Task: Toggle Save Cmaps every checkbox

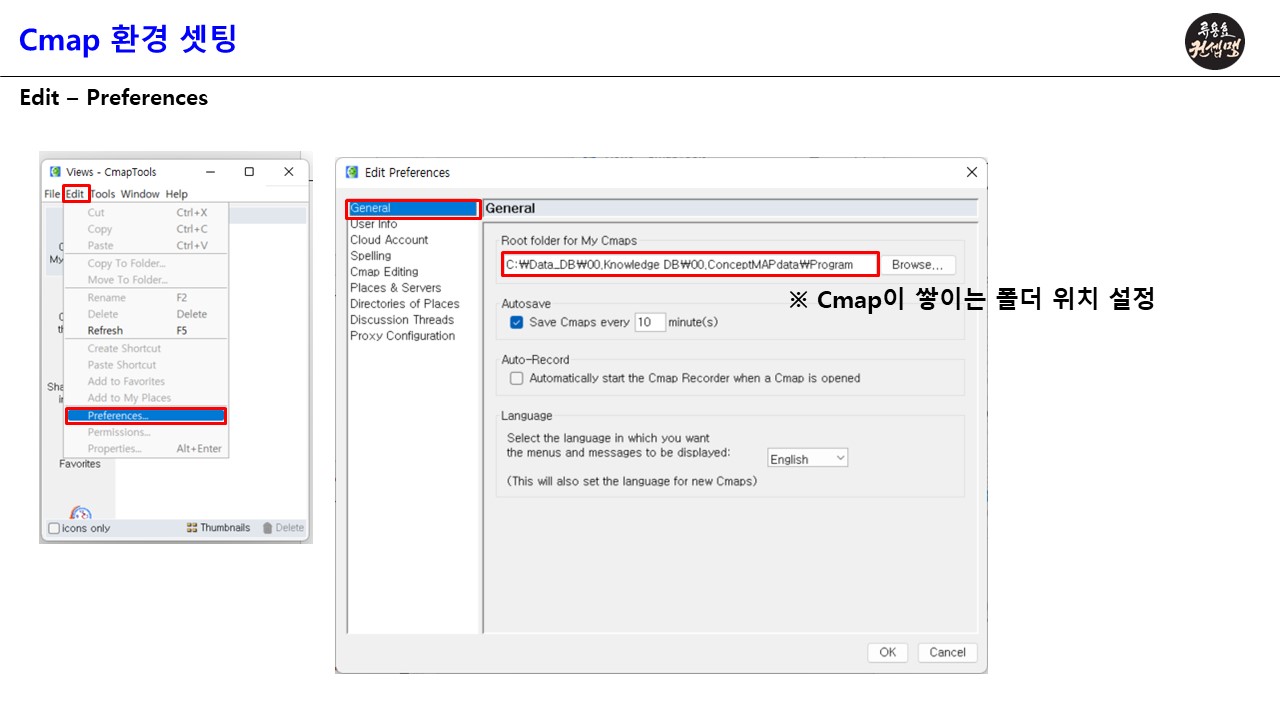Action: 517,322
